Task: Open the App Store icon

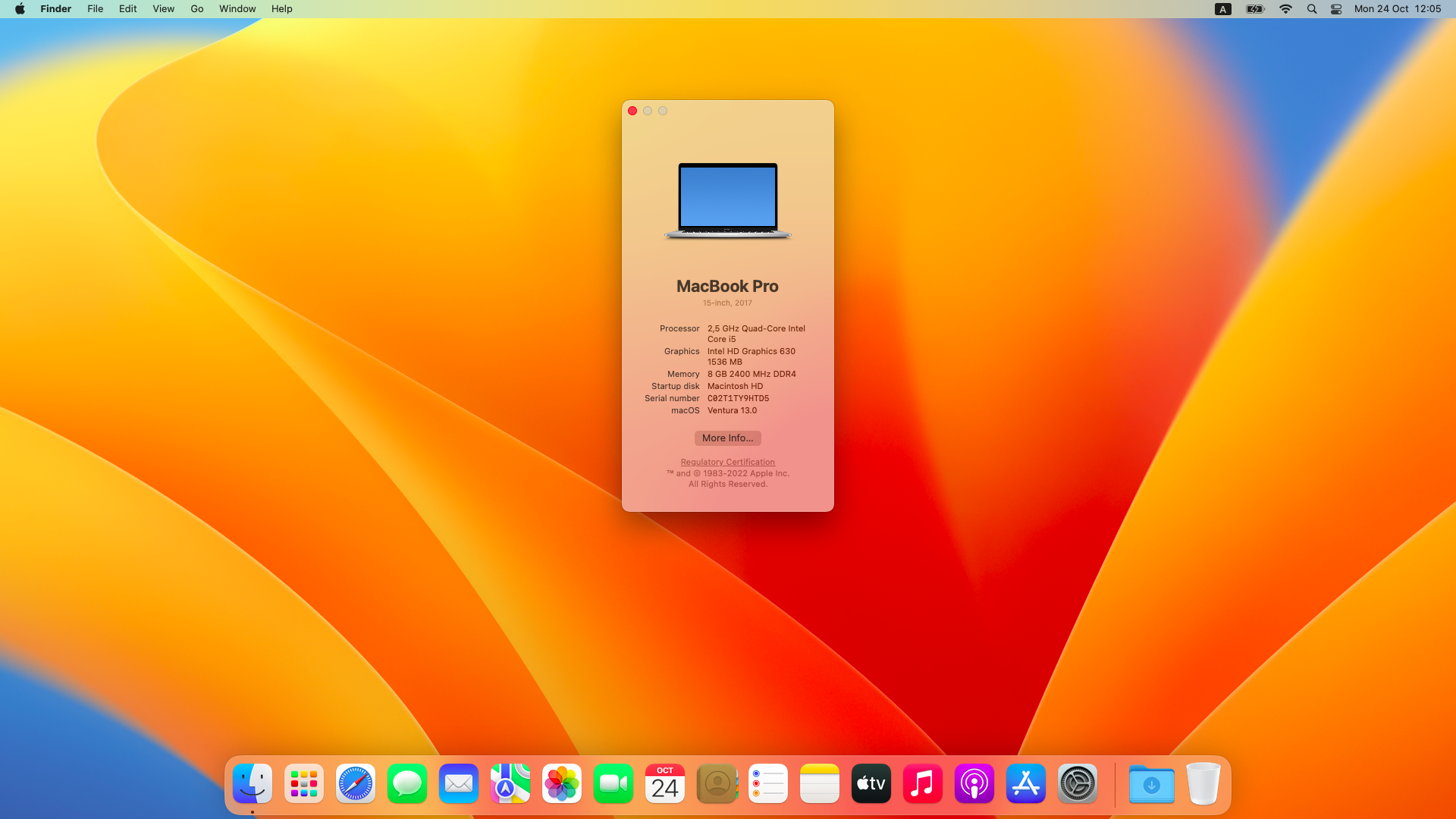Action: pyautogui.click(x=1026, y=783)
